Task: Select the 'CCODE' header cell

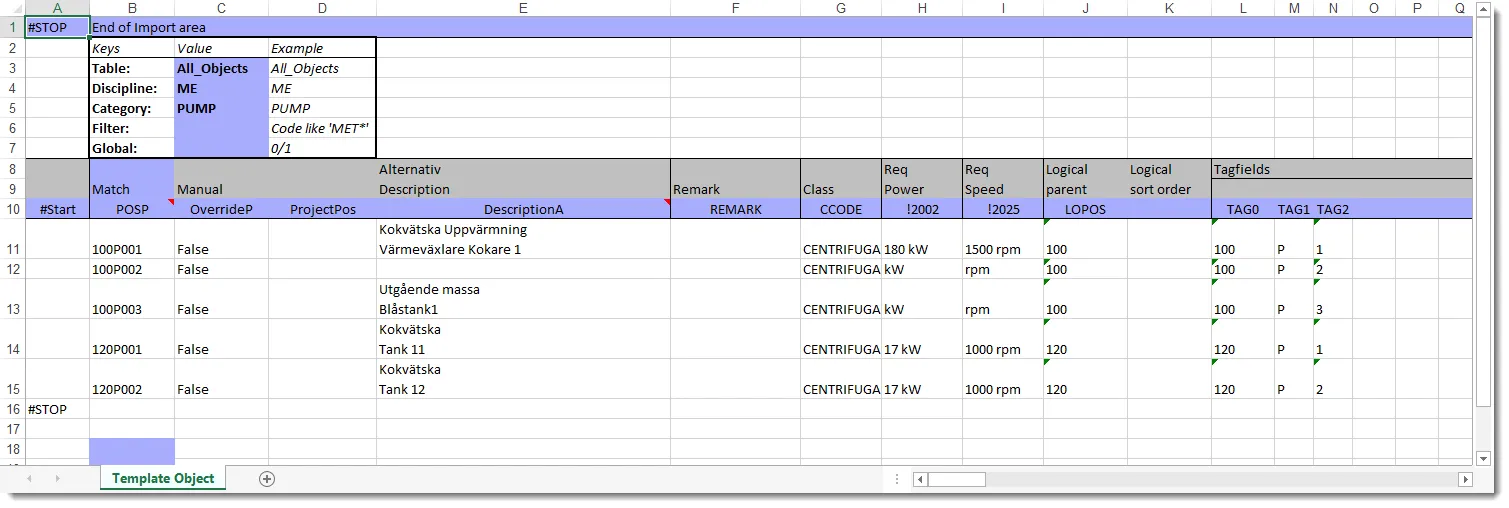Action: coord(840,209)
